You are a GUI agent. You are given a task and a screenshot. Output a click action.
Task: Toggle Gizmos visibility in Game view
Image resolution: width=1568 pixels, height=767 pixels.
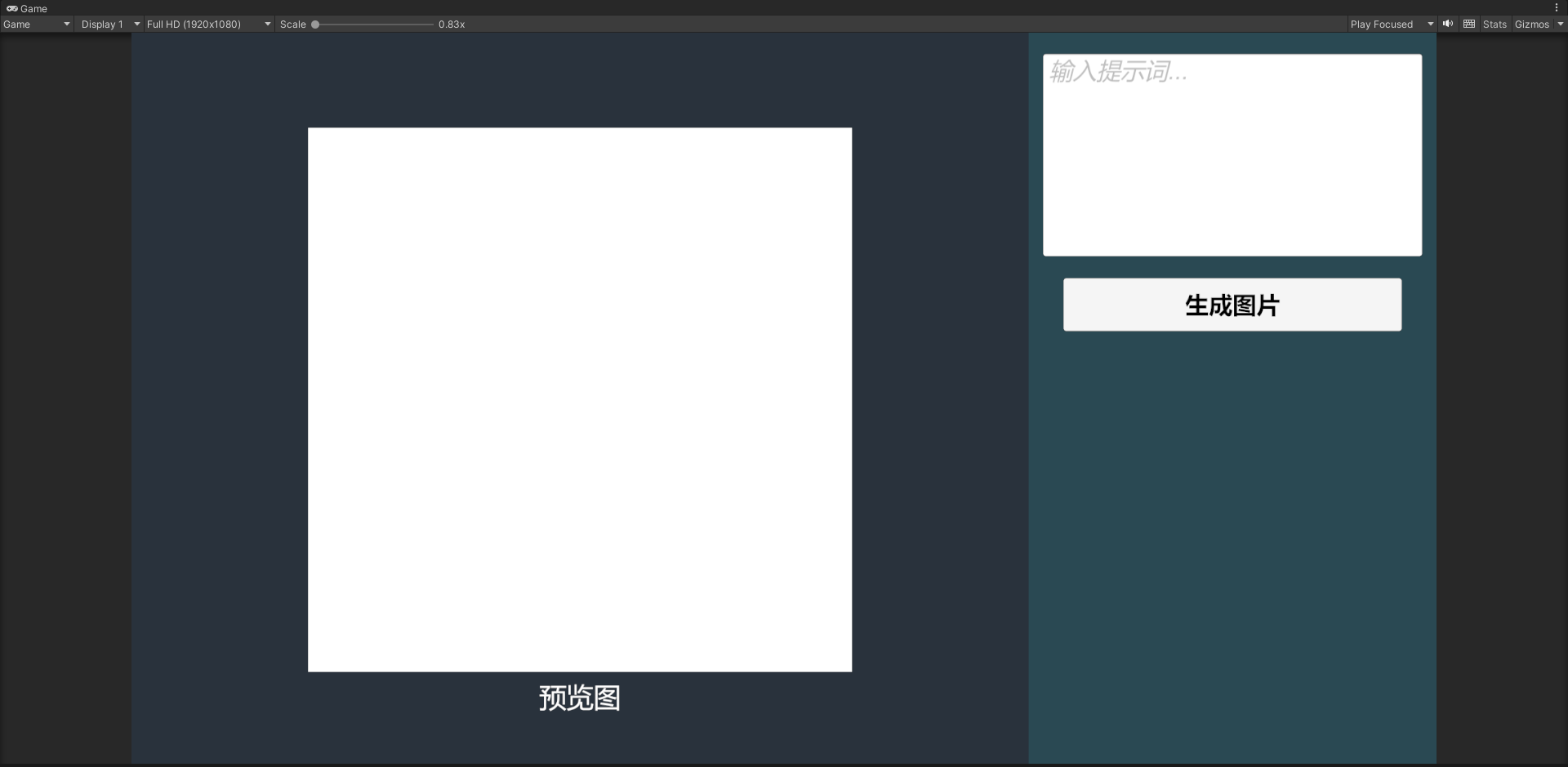[1531, 25]
